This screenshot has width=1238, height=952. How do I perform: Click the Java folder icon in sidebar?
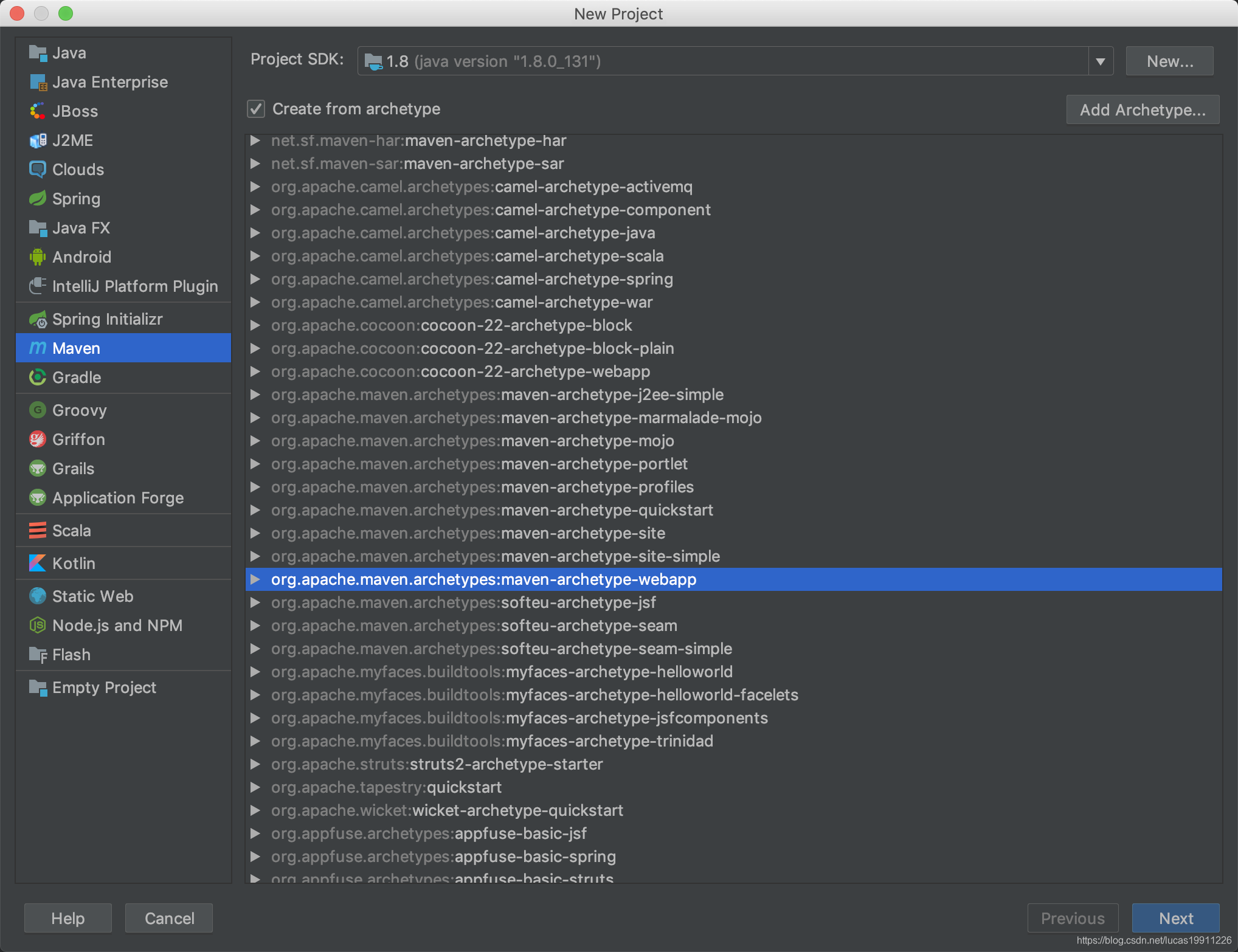pyautogui.click(x=38, y=53)
